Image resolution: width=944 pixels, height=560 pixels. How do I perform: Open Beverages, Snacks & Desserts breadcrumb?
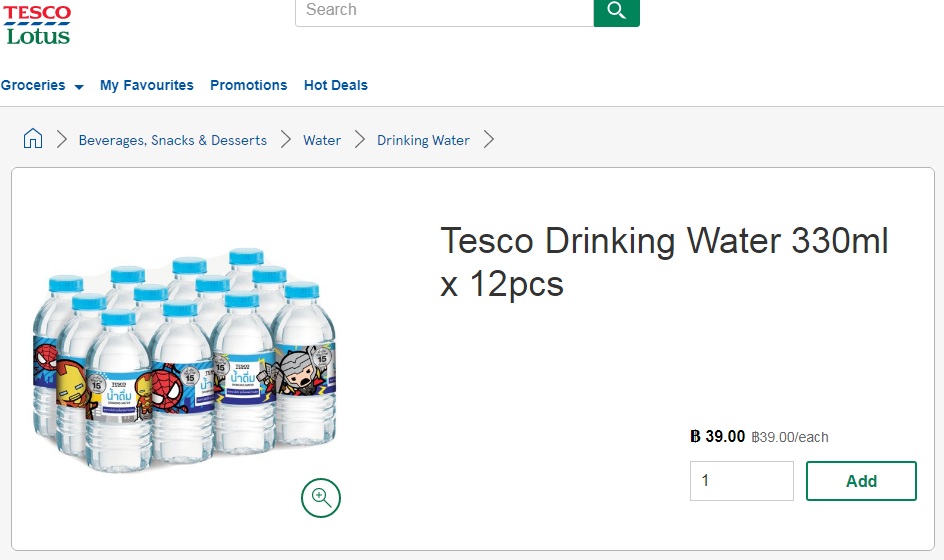click(x=173, y=140)
